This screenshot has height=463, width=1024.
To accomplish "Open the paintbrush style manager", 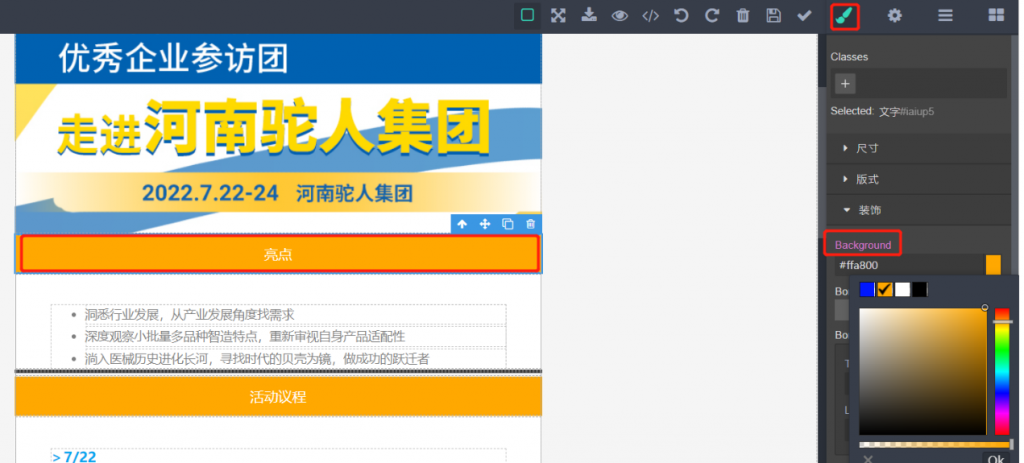I will point(844,16).
